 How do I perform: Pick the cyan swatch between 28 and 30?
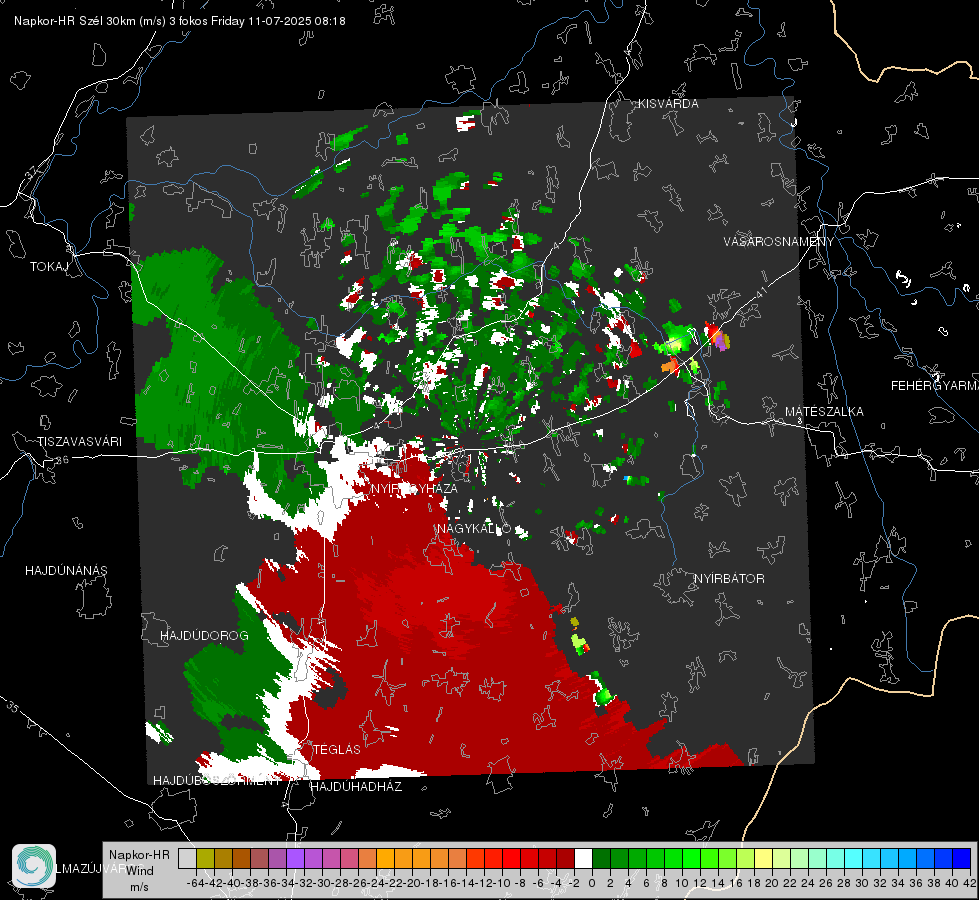854,859
